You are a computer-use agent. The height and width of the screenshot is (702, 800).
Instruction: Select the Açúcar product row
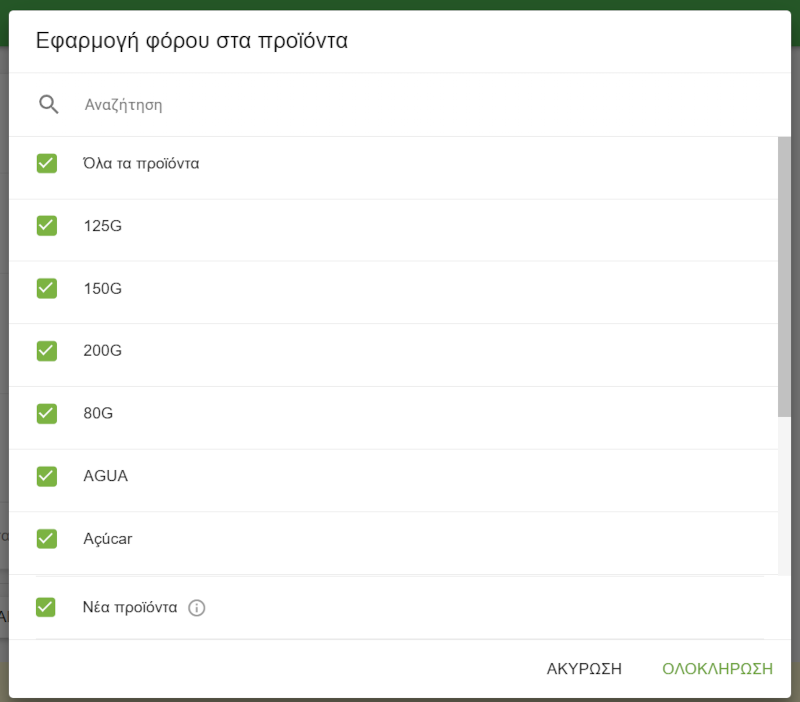108,538
